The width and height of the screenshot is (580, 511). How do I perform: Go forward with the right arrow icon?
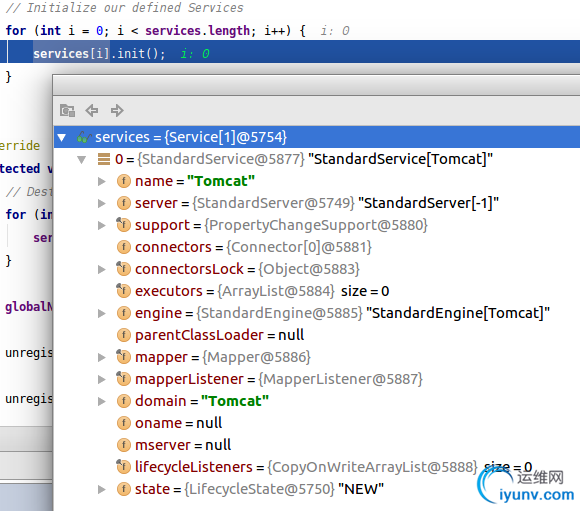(117, 110)
